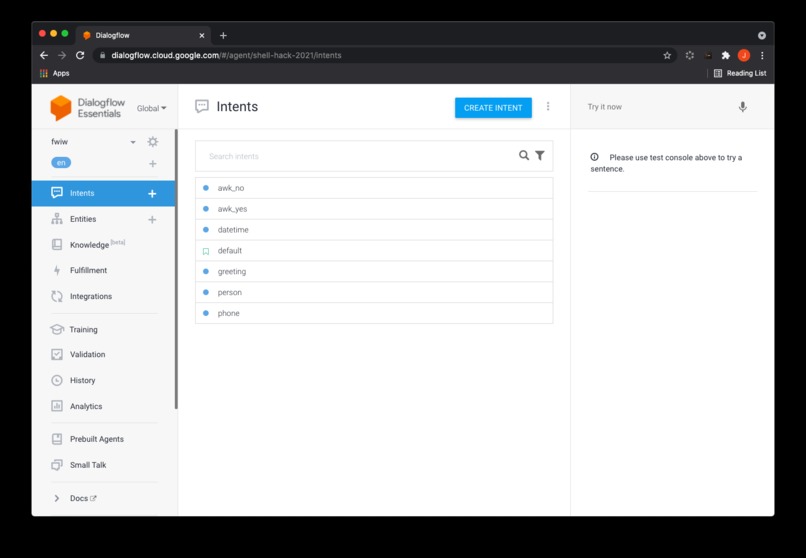806x558 pixels.
Task: Create entity using plus icon beside Entities
Action: point(152,219)
